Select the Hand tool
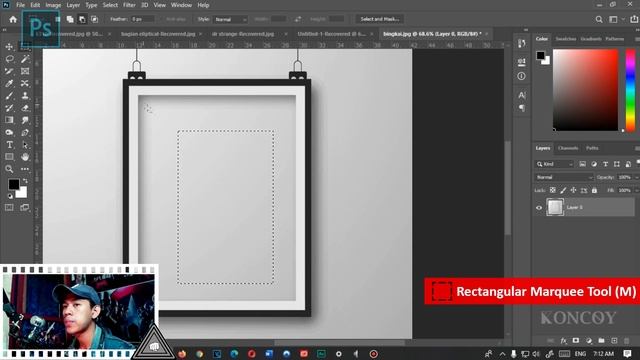 pyautogui.click(x=25, y=157)
